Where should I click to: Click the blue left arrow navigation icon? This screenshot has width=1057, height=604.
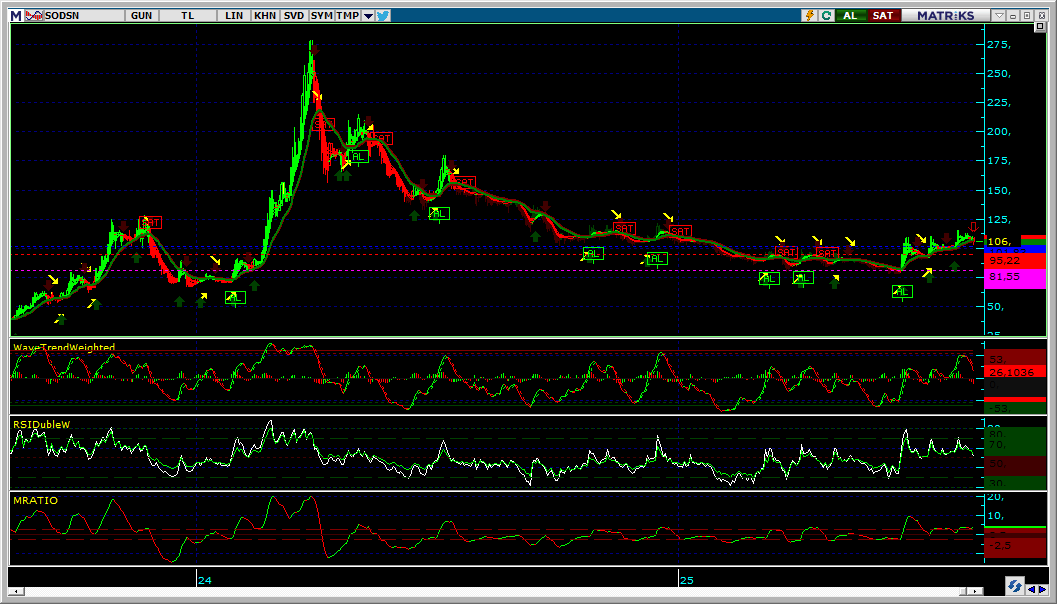point(1031,589)
